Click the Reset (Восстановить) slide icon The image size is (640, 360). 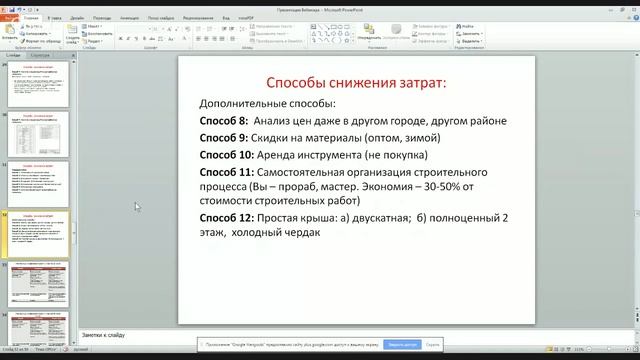[x=84, y=33]
